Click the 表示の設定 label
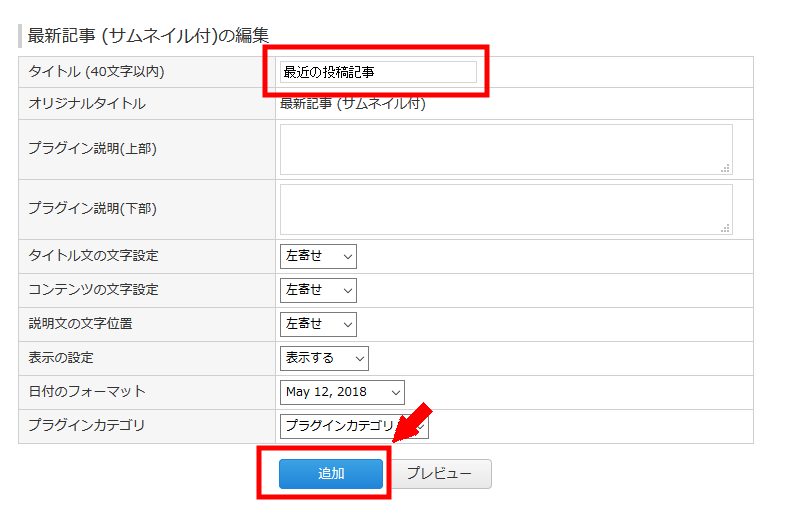Viewport: 799px width, 509px height. [x=61, y=358]
